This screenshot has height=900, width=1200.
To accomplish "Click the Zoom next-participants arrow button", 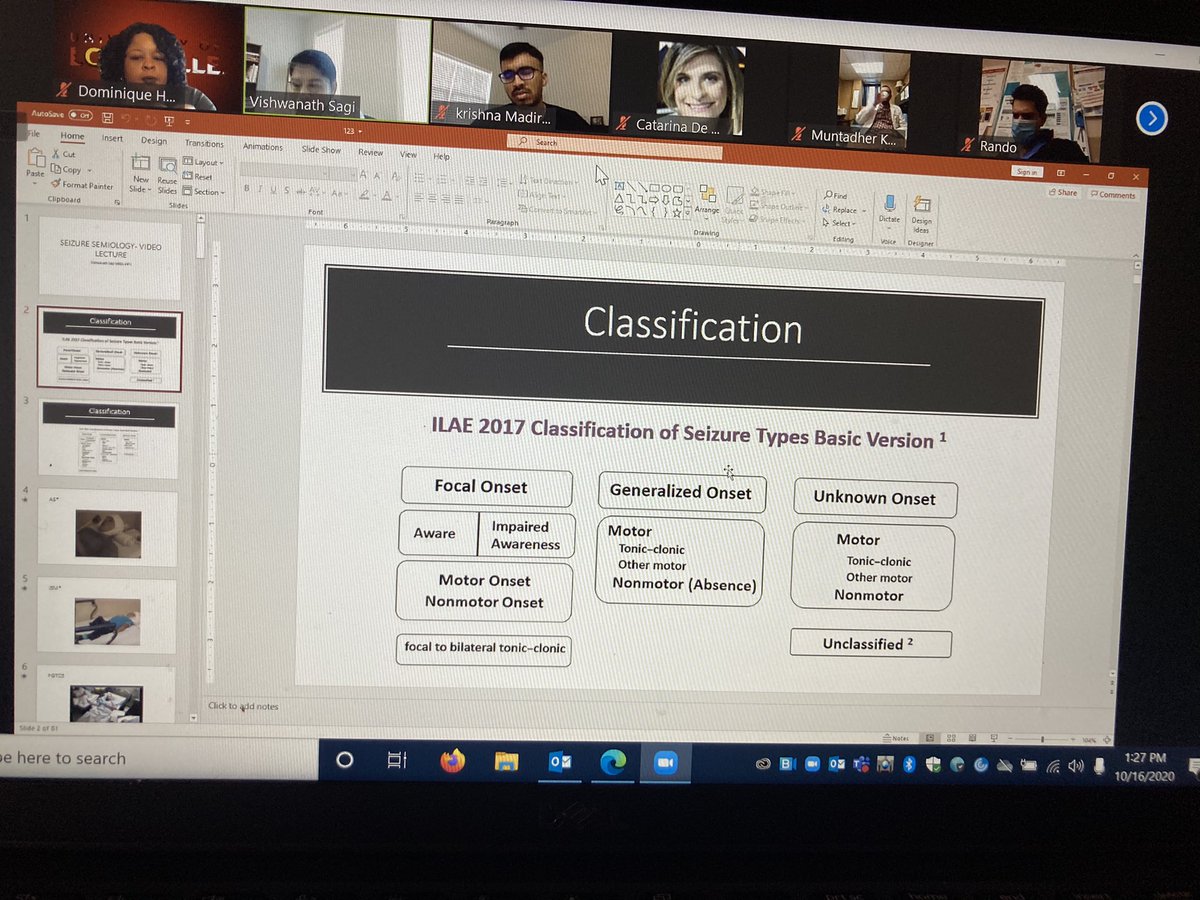I will (x=1152, y=120).
